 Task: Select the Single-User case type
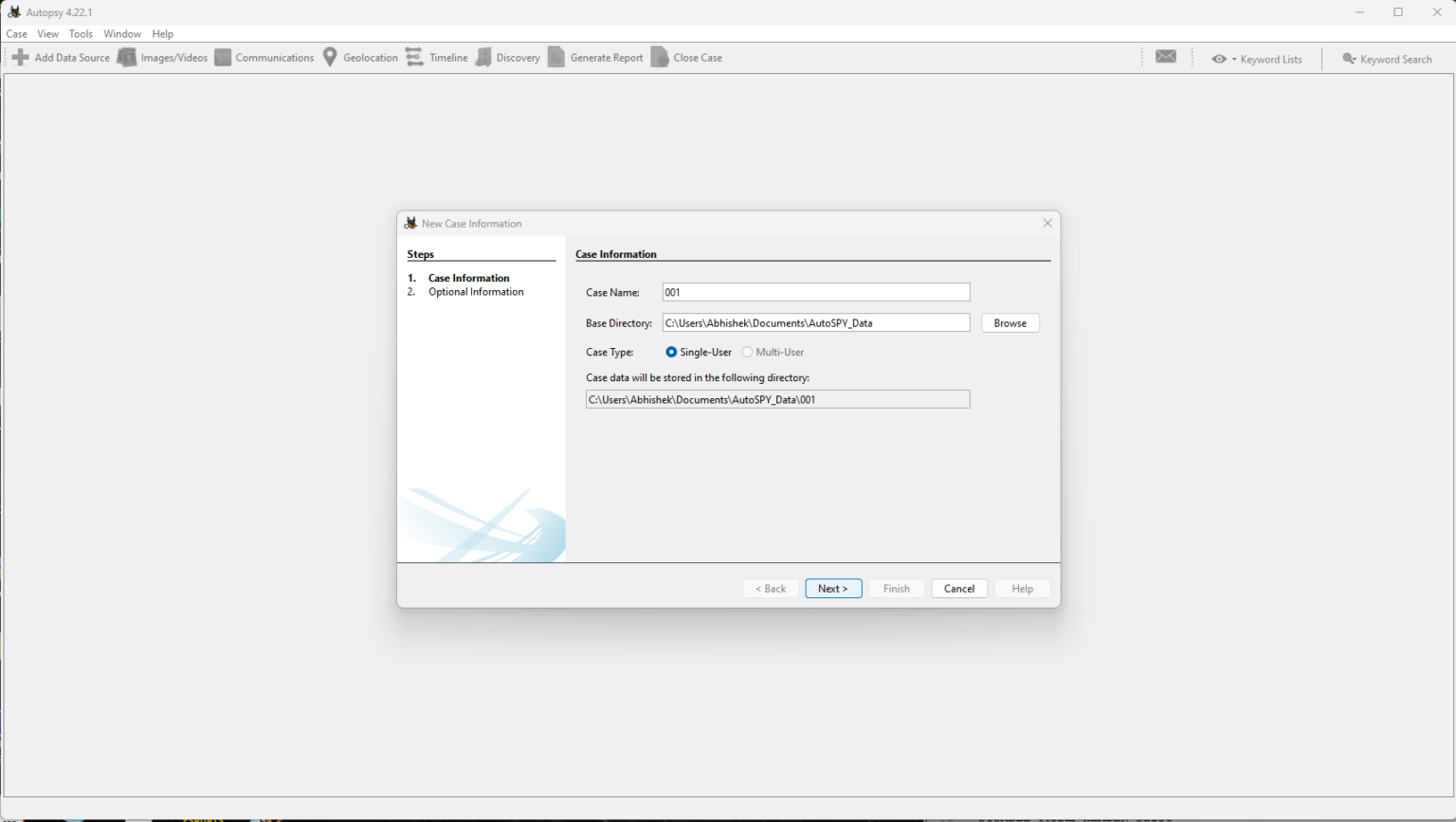click(671, 352)
